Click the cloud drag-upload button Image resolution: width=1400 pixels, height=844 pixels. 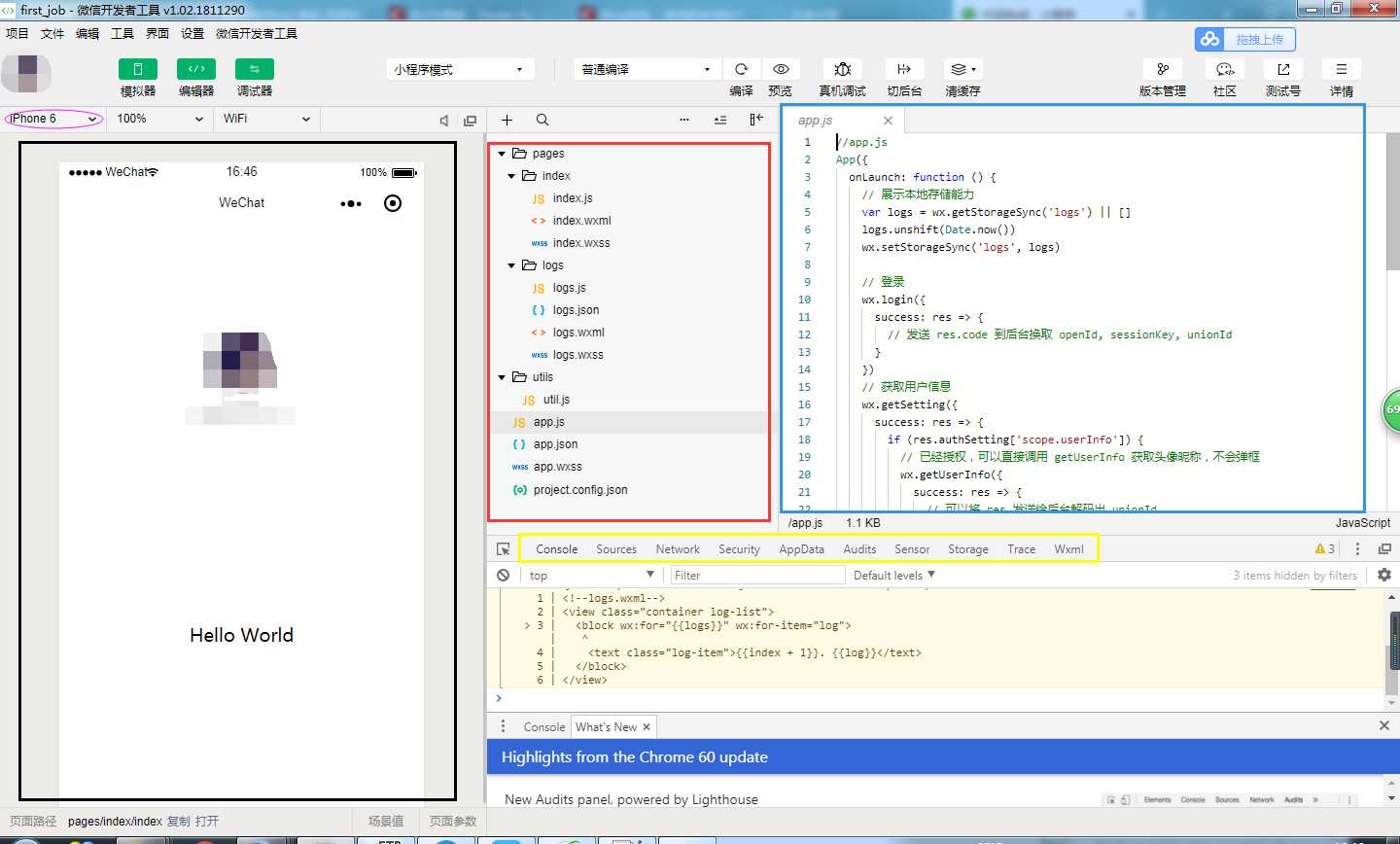pyautogui.click(x=1244, y=39)
